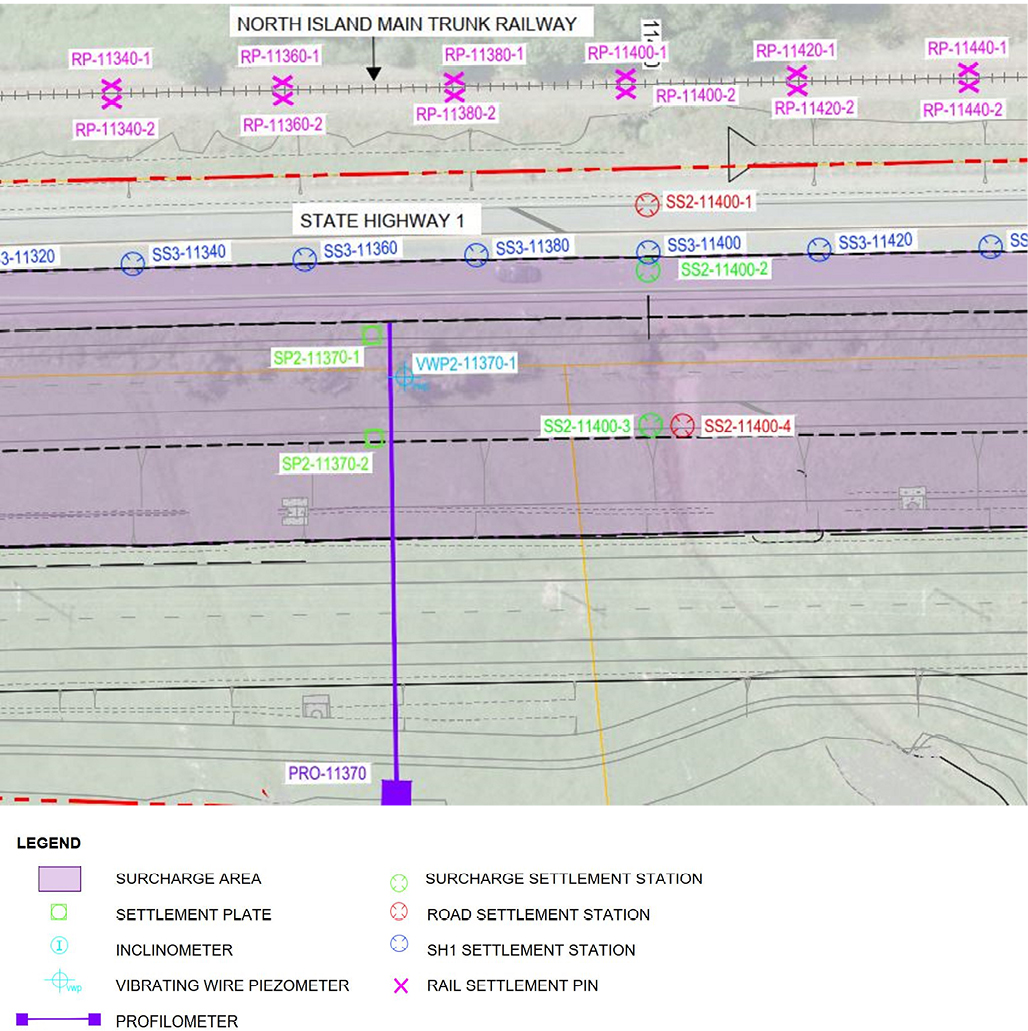Screen dimensions: 1028x1031
Task: Select the State Highway 1 text label
Action: [386, 220]
